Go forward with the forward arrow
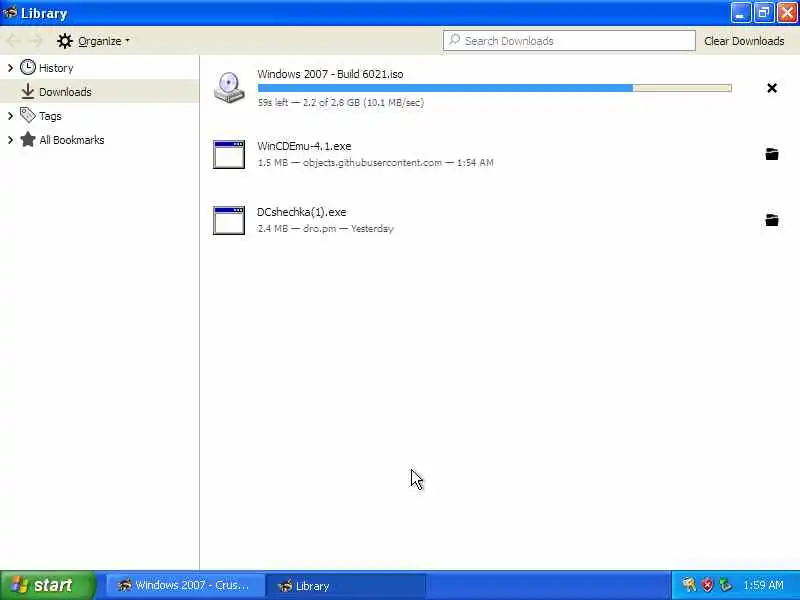The image size is (800, 600). [36, 41]
